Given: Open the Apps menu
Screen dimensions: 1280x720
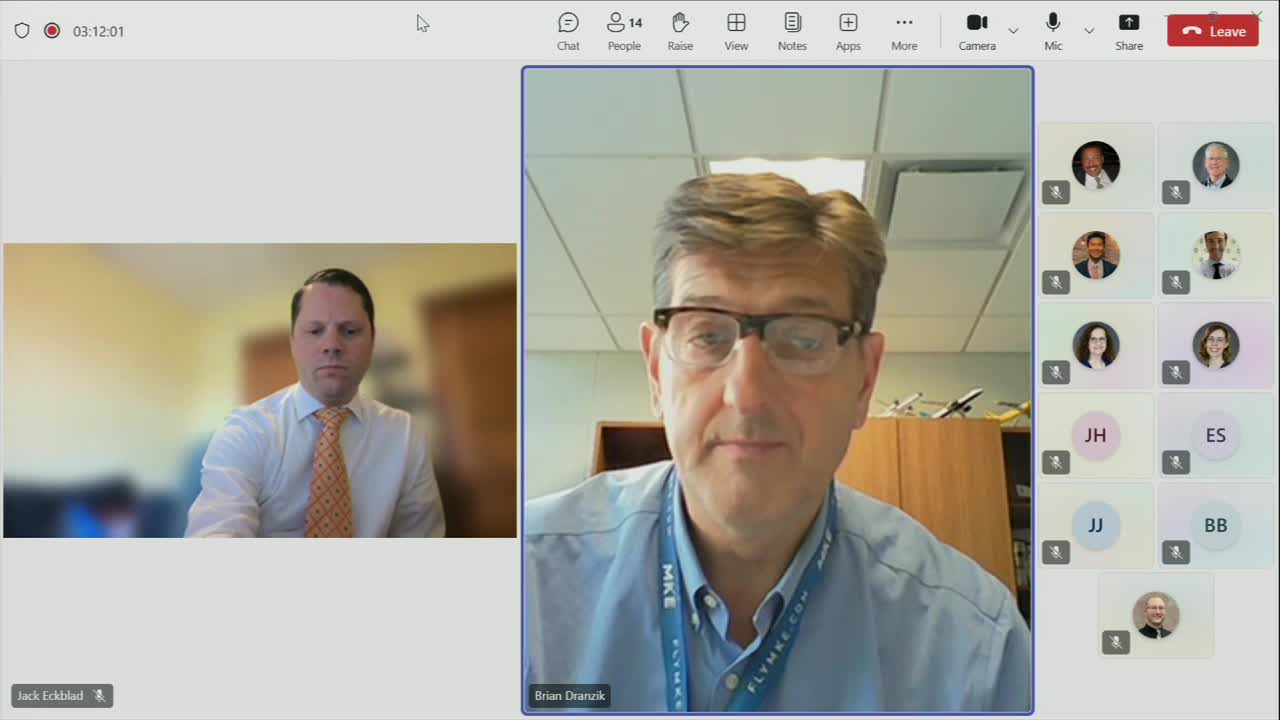Looking at the screenshot, I should [848, 31].
